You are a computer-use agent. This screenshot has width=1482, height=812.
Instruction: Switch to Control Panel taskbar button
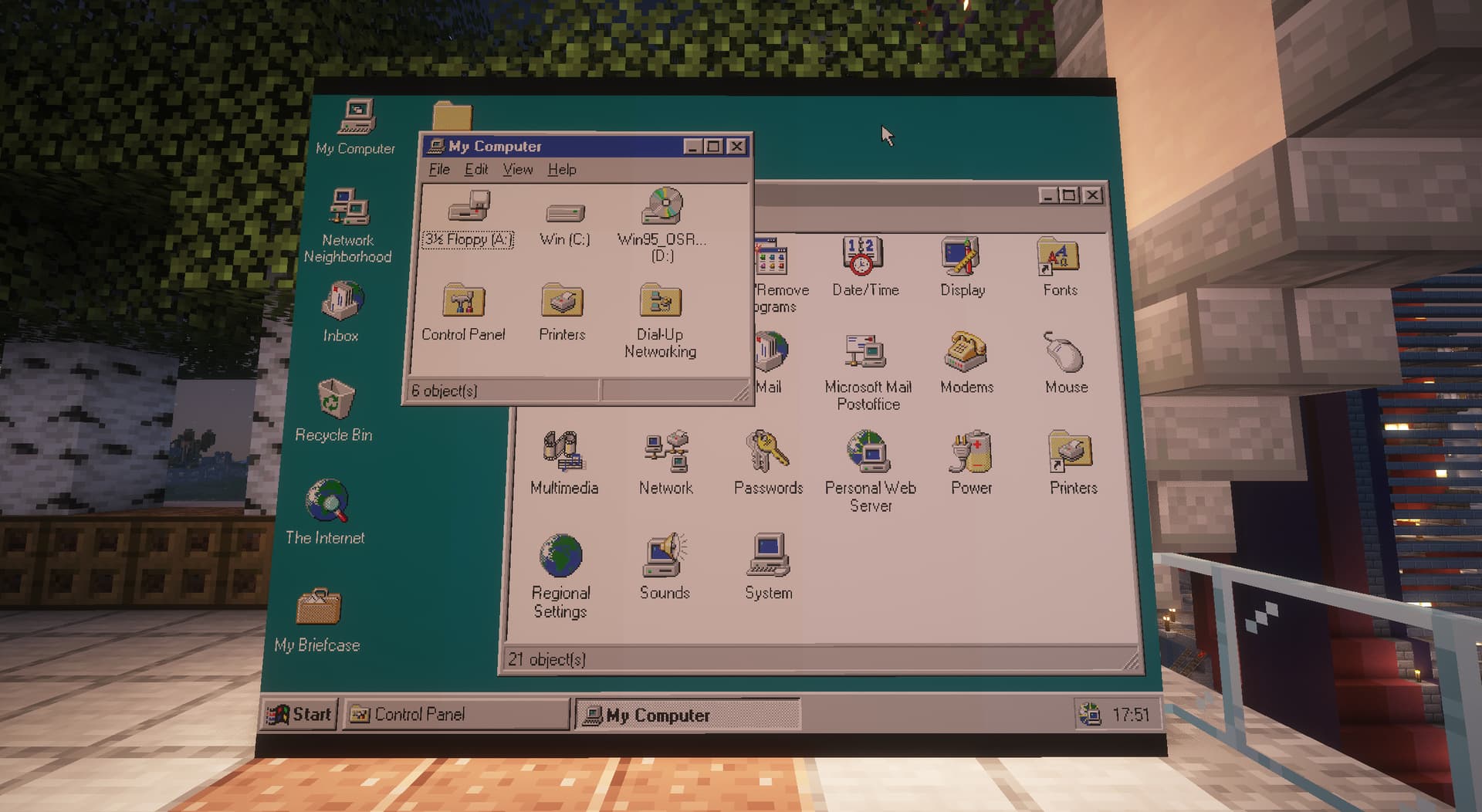pyautogui.click(x=455, y=714)
